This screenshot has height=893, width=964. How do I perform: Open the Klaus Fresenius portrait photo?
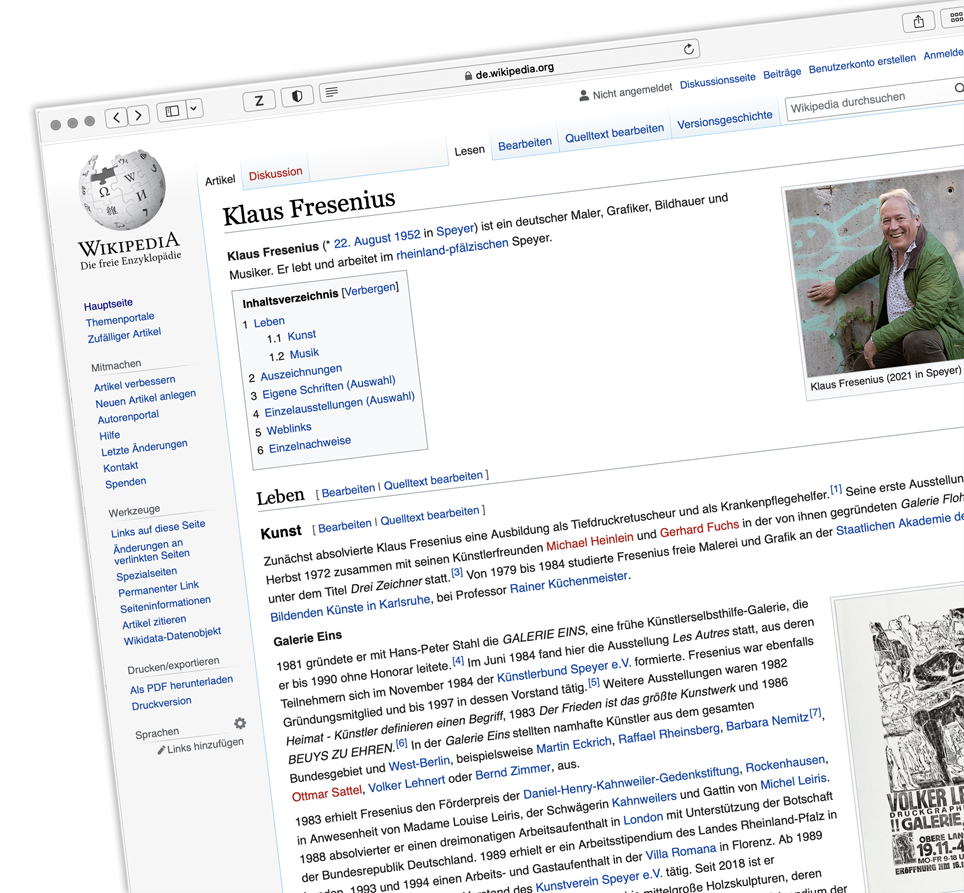875,275
